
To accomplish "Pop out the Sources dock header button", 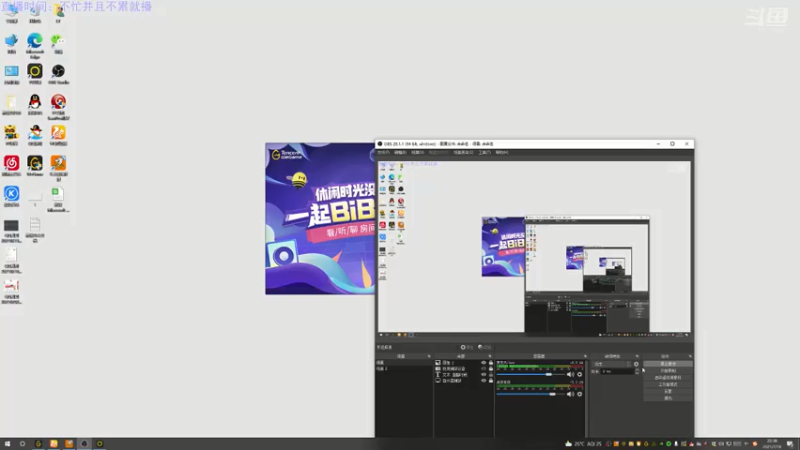I will (x=490, y=356).
